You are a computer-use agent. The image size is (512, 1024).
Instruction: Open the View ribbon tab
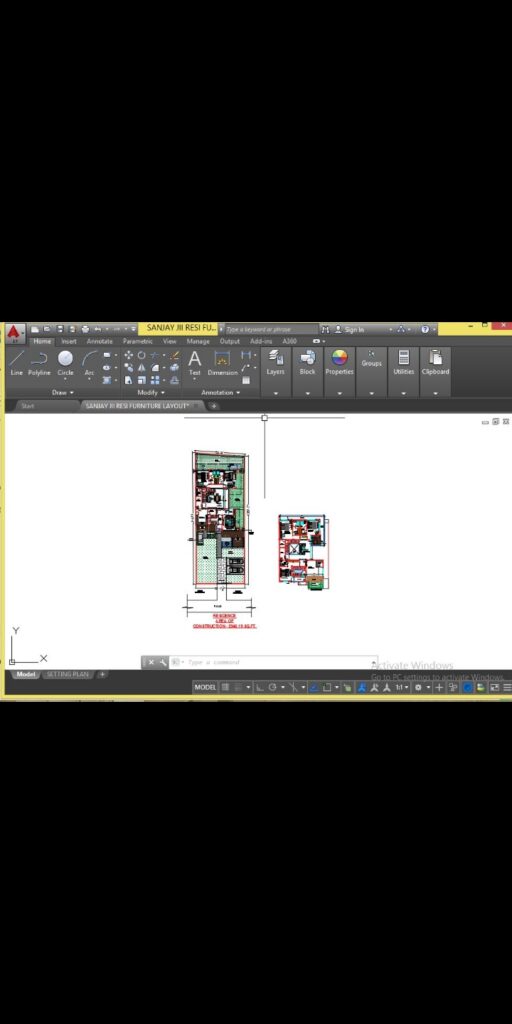coord(170,341)
